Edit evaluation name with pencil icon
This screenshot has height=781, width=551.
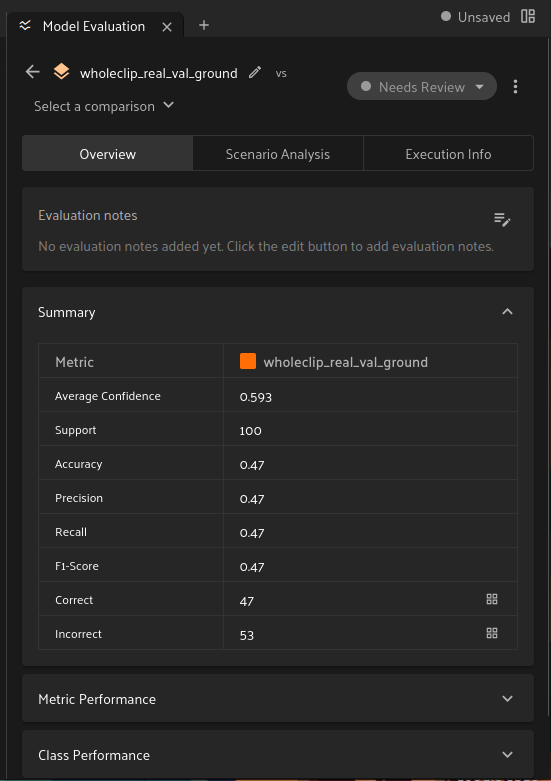[x=255, y=73]
